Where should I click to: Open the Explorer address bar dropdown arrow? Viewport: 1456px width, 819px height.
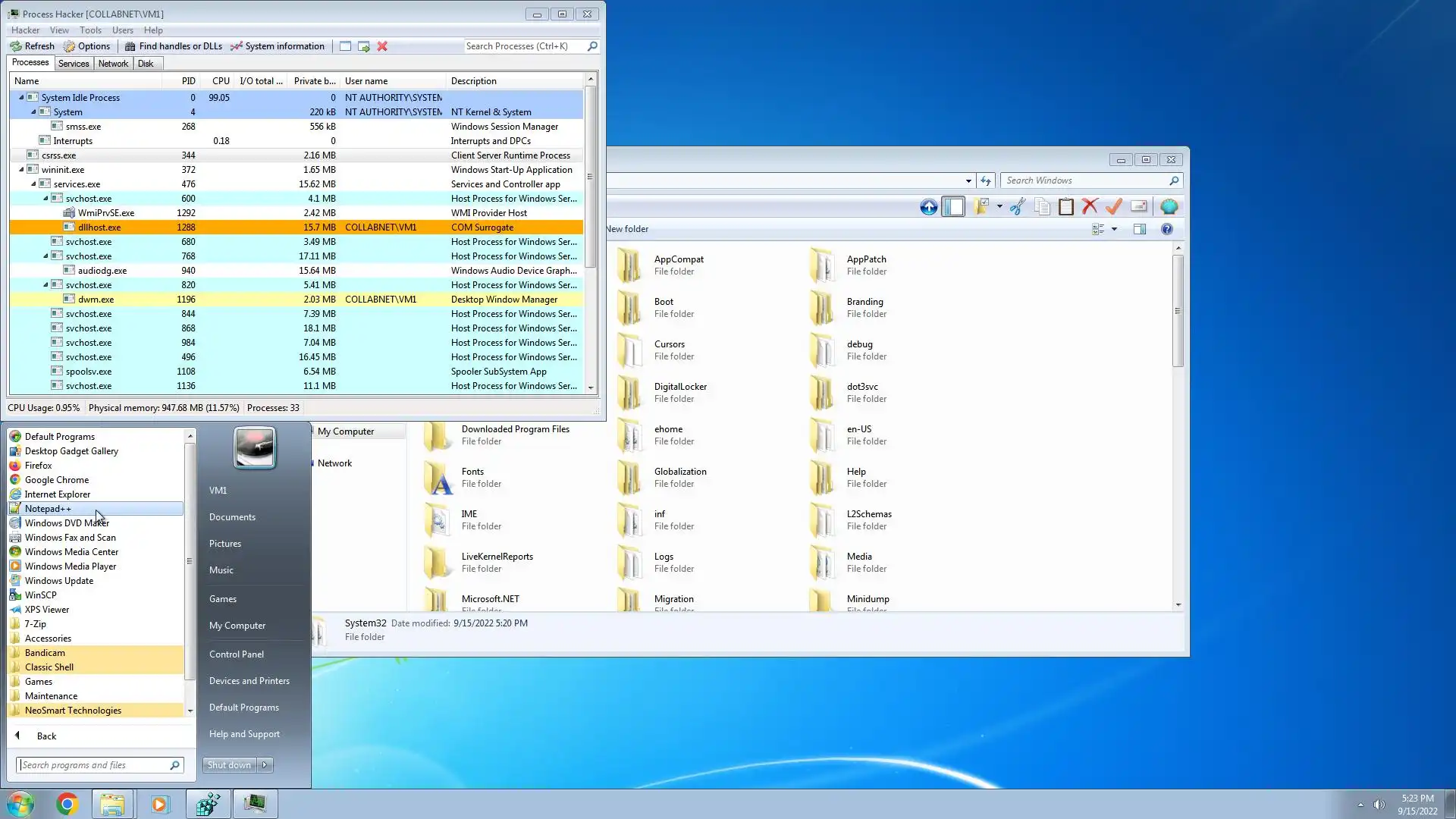point(968,180)
